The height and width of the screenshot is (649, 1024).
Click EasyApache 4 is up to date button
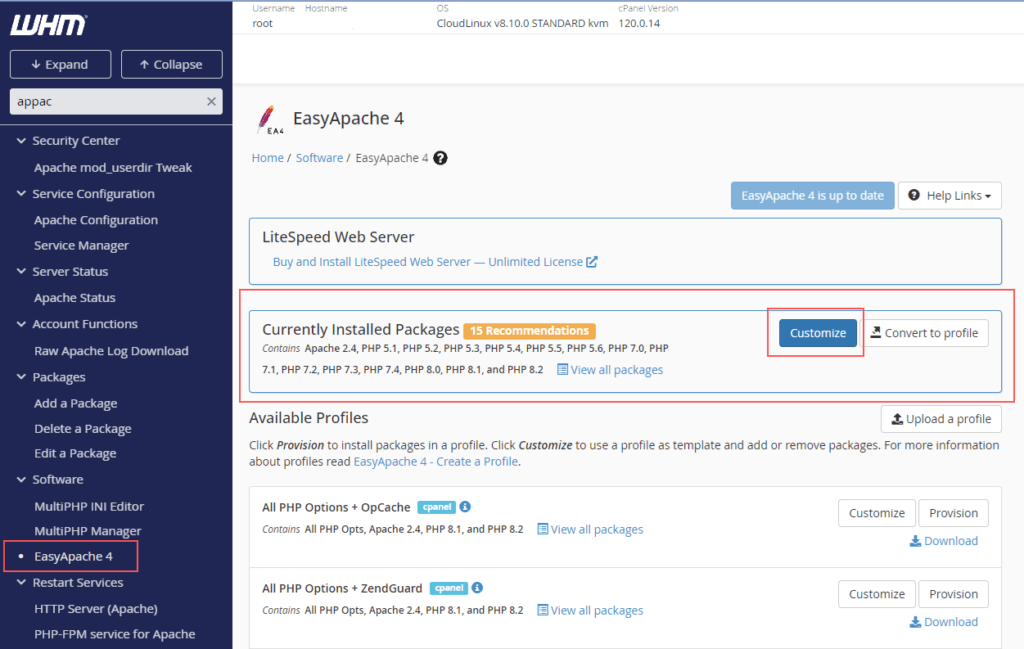812,196
